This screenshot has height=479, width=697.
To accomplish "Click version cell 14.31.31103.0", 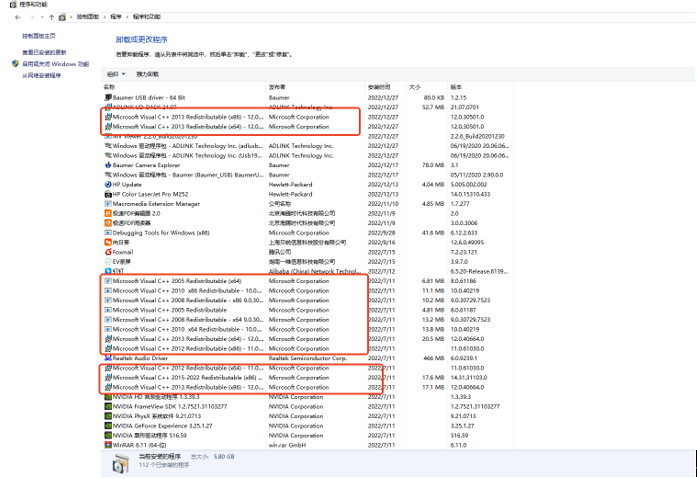I will point(469,378).
